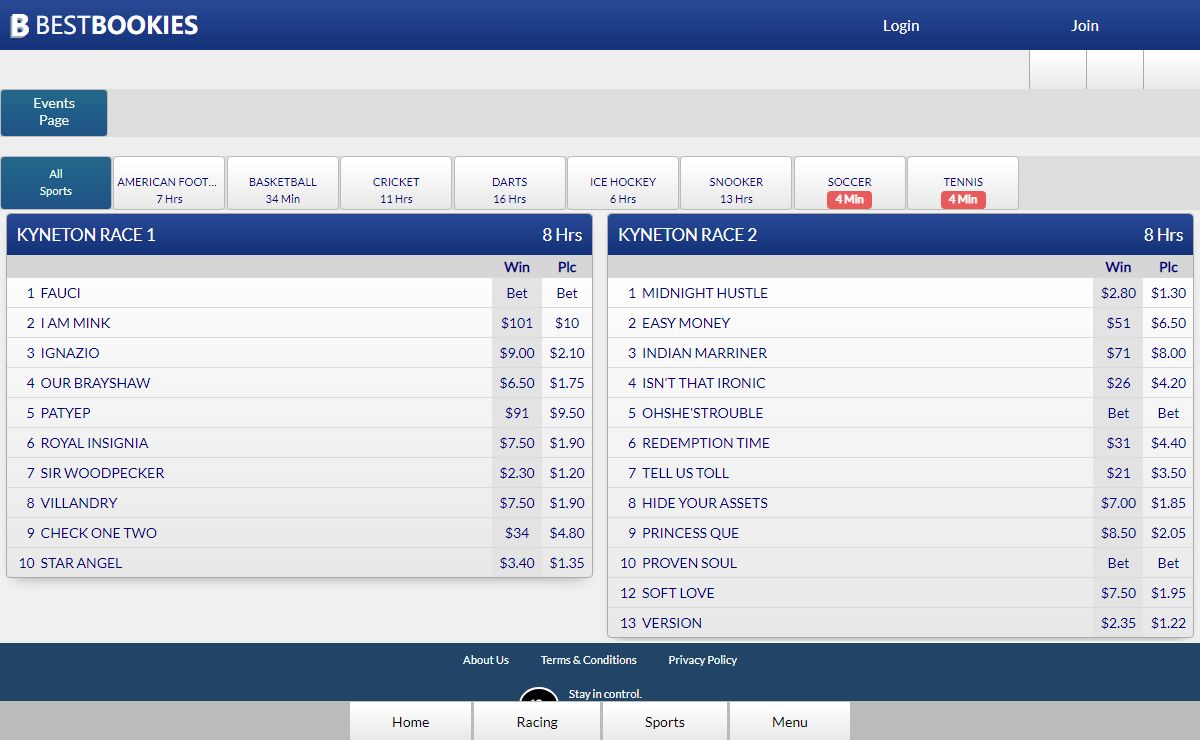Image resolution: width=1200 pixels, height=740 pixels.
Task: Select the Ice Hockey tab
Action: tap(623, 183)
